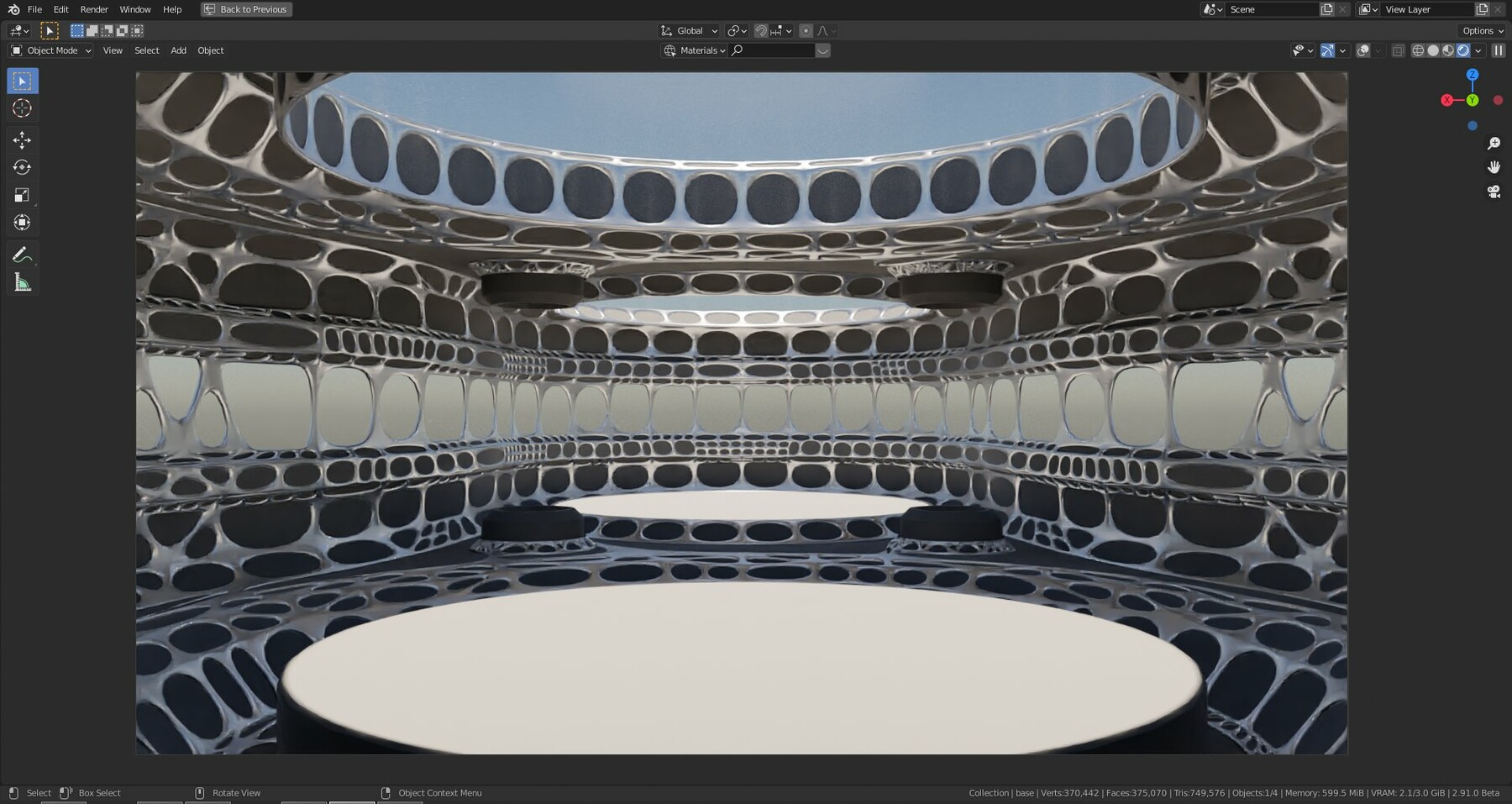Switch to Material Preview shading

[x=1448, y=50]
